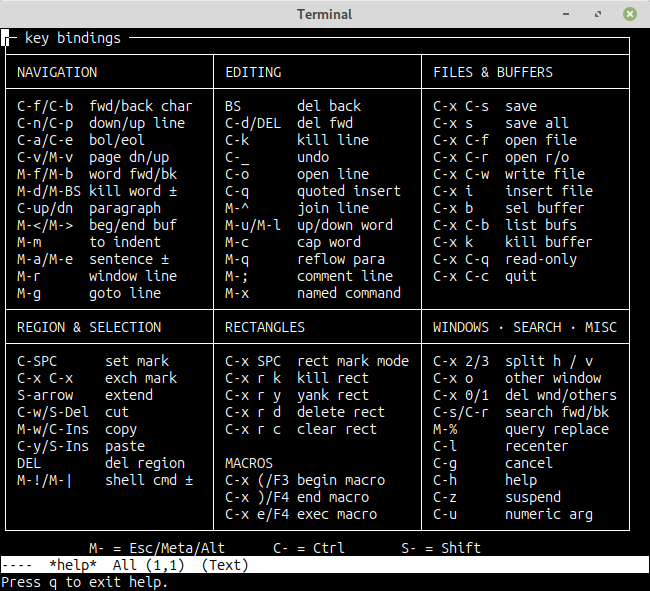Click the 'quoted insert' row

313,191
